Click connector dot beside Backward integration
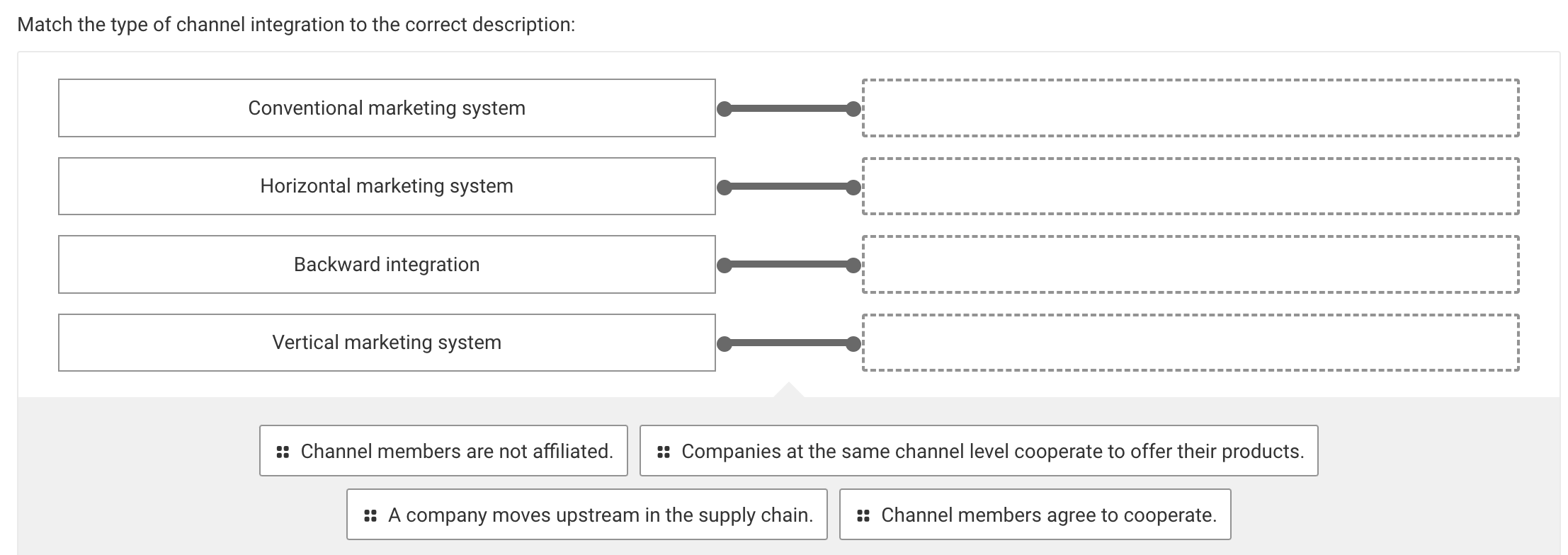Screen dimensions: 1568x555 (x=725, y=264)
